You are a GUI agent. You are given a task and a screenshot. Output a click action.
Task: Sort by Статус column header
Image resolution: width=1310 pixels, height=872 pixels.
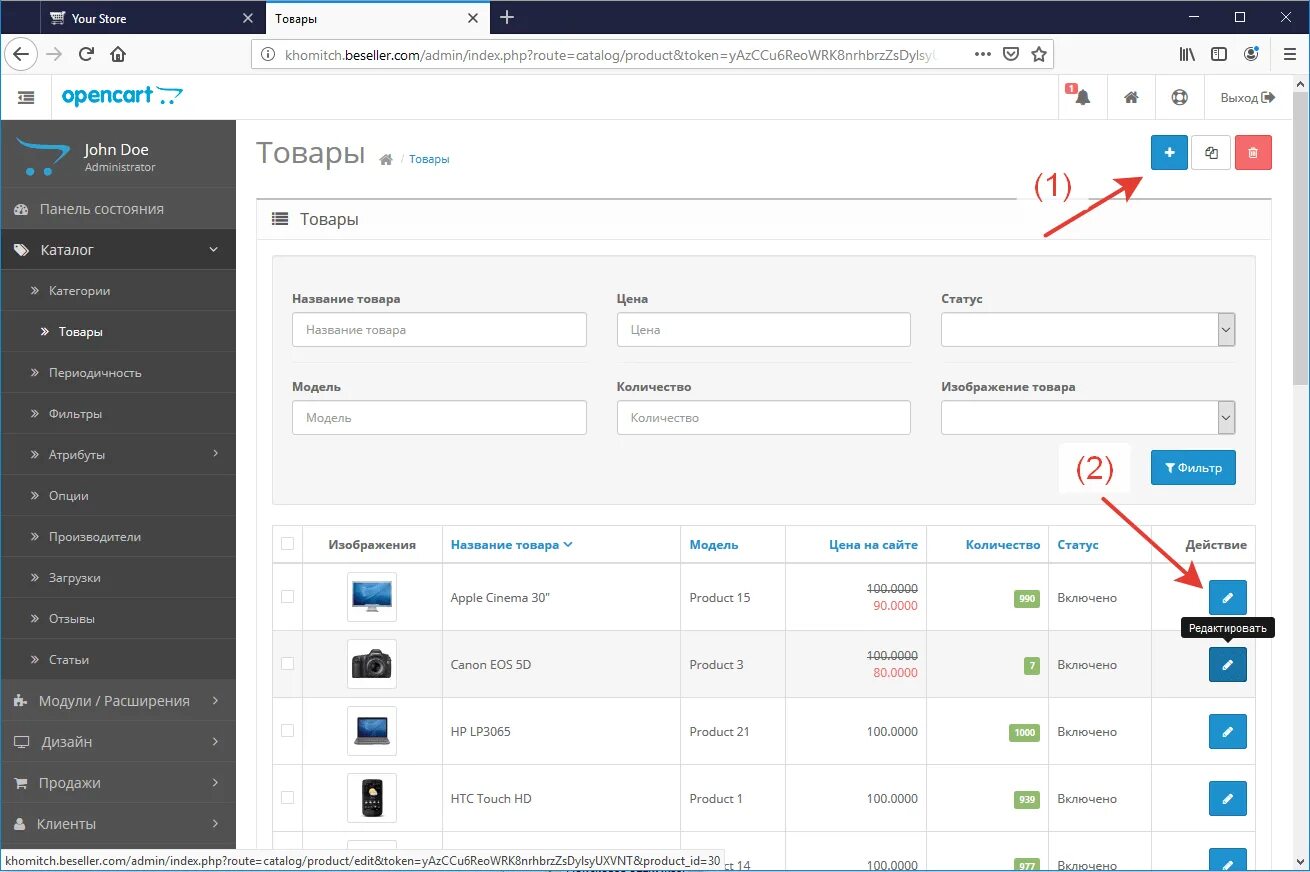click(1078, 545)
